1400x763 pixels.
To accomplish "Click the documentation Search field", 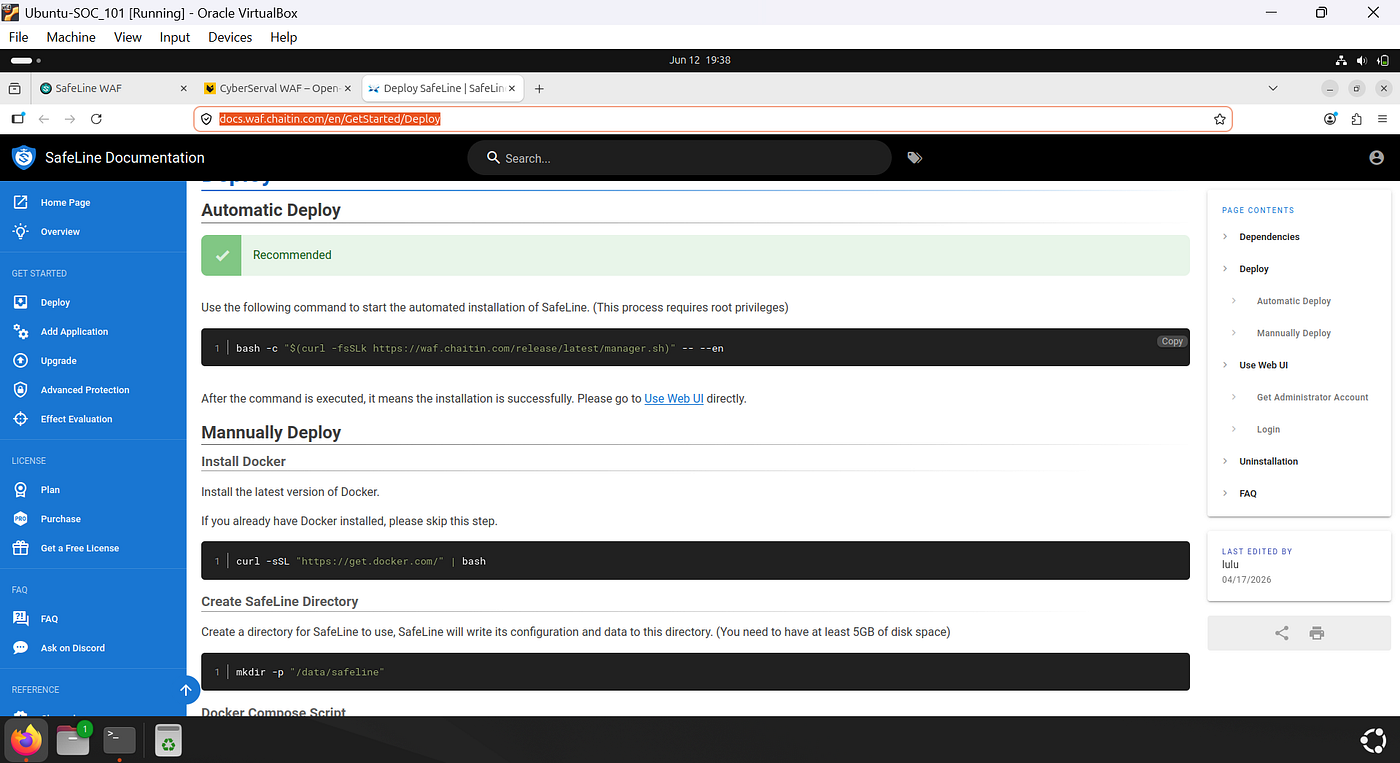I will click(679, 158).
